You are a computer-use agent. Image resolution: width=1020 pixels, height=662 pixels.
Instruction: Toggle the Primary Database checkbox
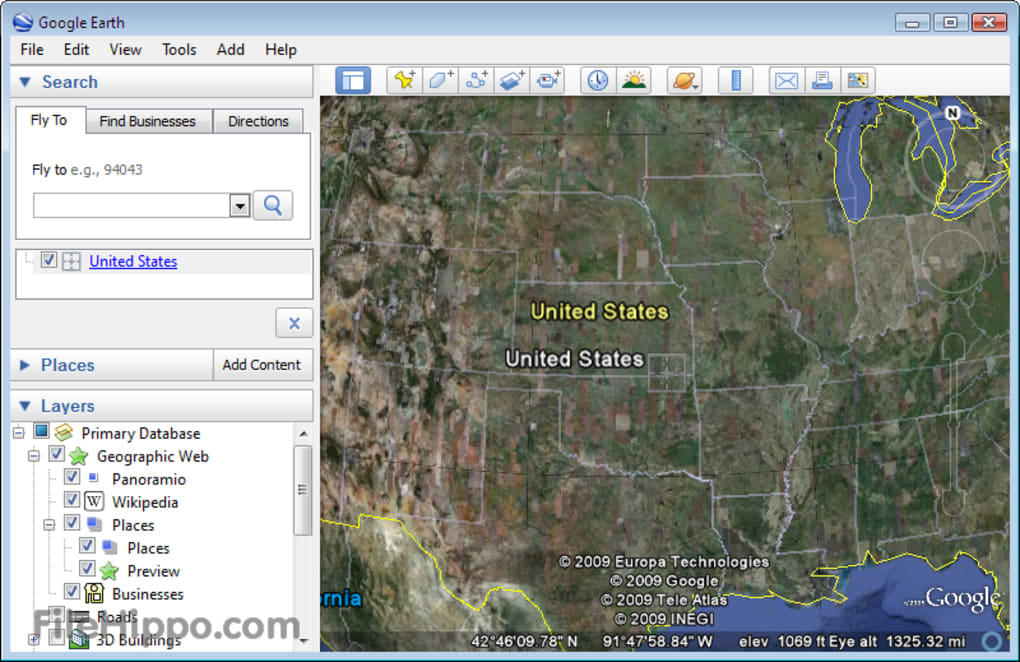pyautogui.click(x=41, y=430)
